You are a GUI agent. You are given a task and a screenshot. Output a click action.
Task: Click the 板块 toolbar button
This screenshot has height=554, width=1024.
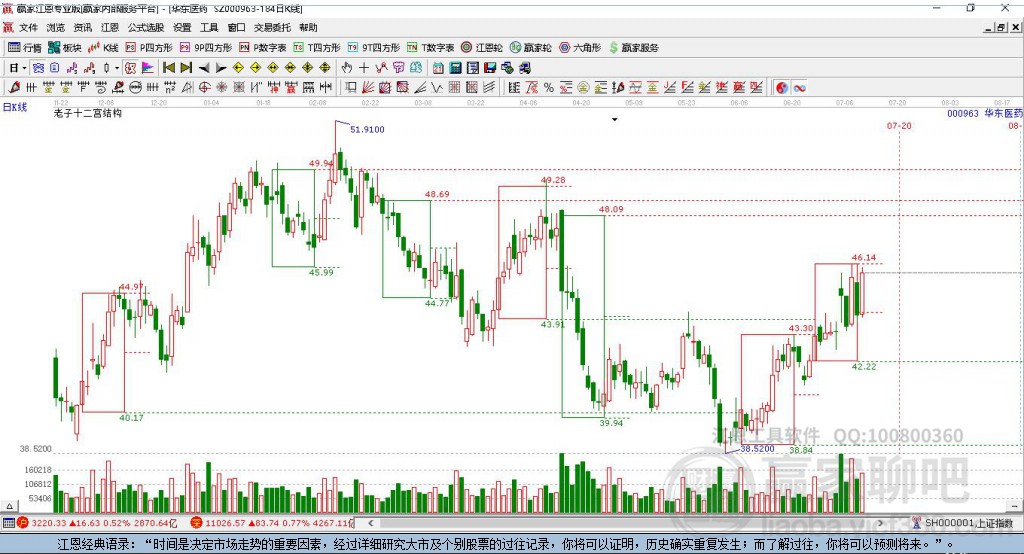65,48
